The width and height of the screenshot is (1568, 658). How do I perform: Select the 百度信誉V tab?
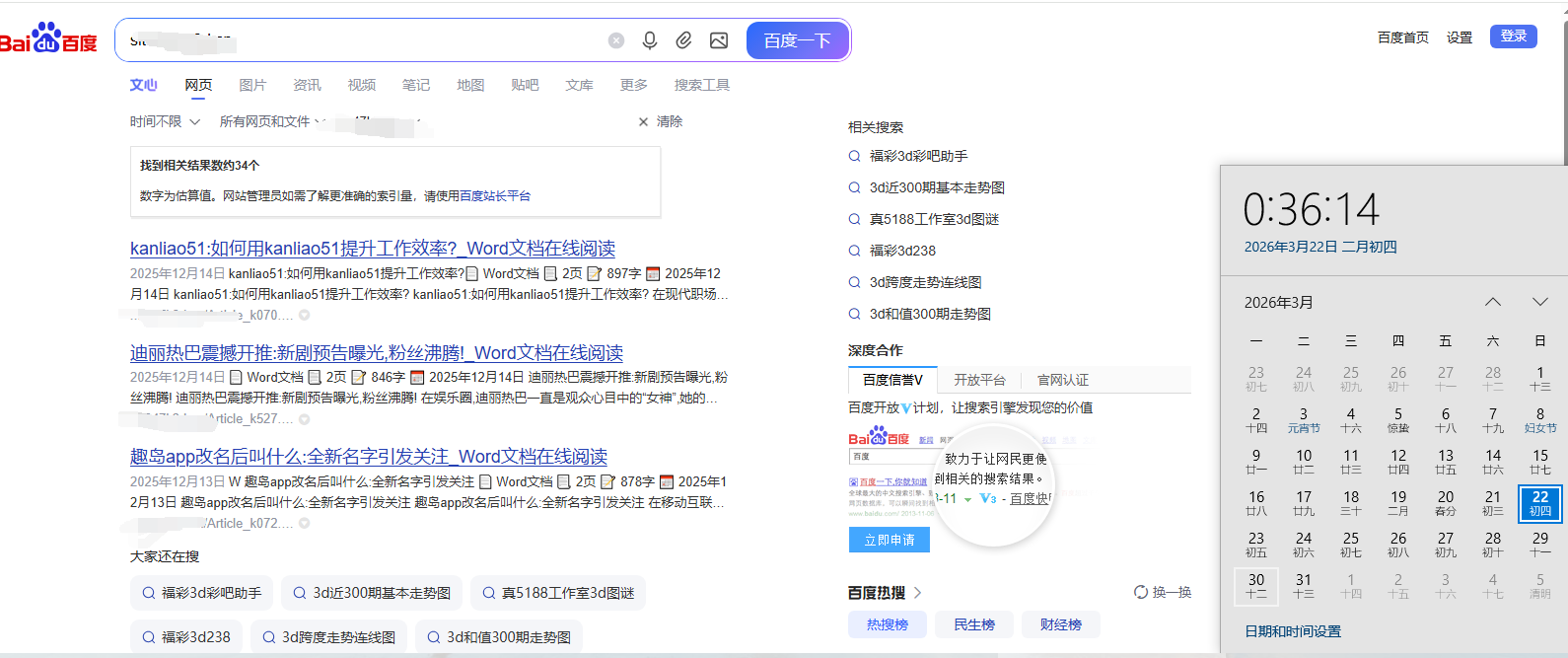pos(892,380)
